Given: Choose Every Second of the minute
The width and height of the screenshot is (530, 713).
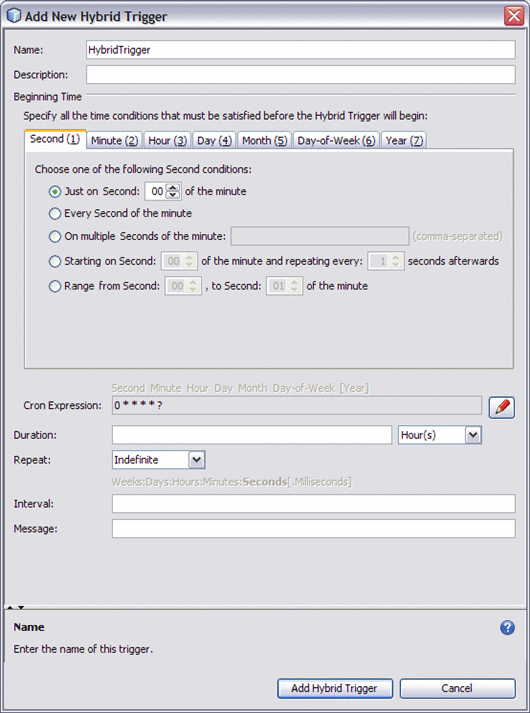Looking at the screenshot, I should (55, 213).
